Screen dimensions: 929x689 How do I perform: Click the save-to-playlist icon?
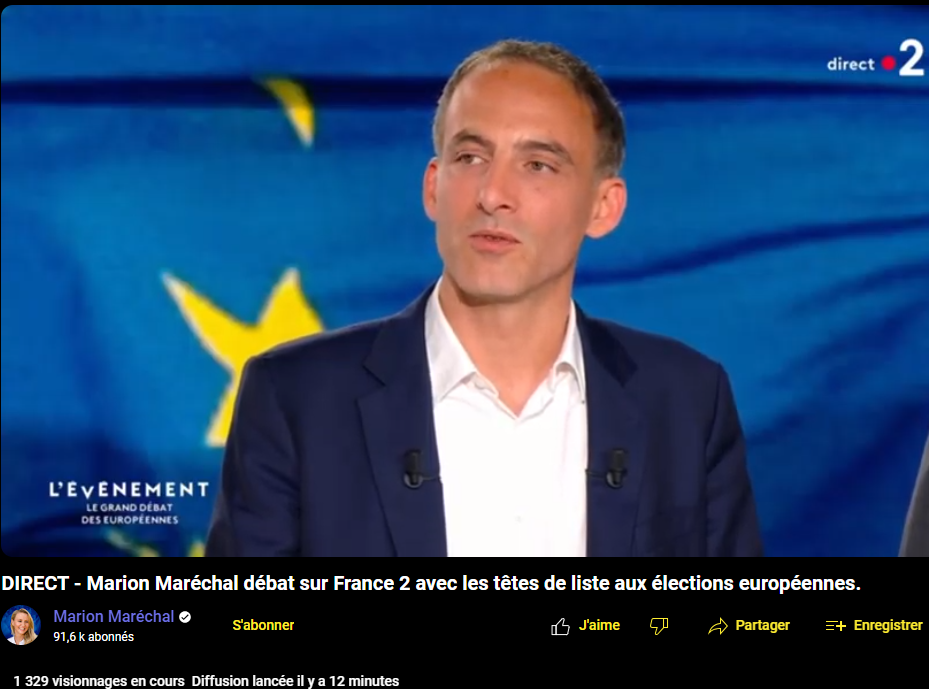pos(835,626)
